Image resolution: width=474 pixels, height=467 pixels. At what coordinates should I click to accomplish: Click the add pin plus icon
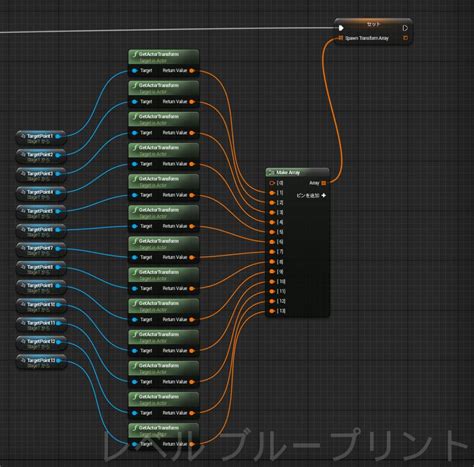[x=323, y=195]
